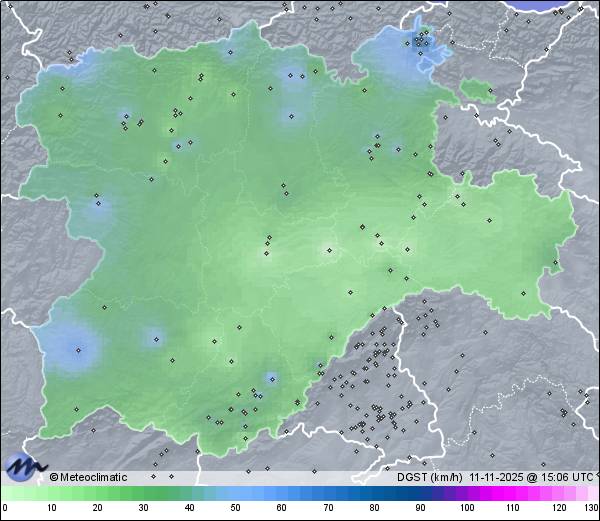Click the small blue spot in the southern green area
The image size is (600, 521).
271,378
